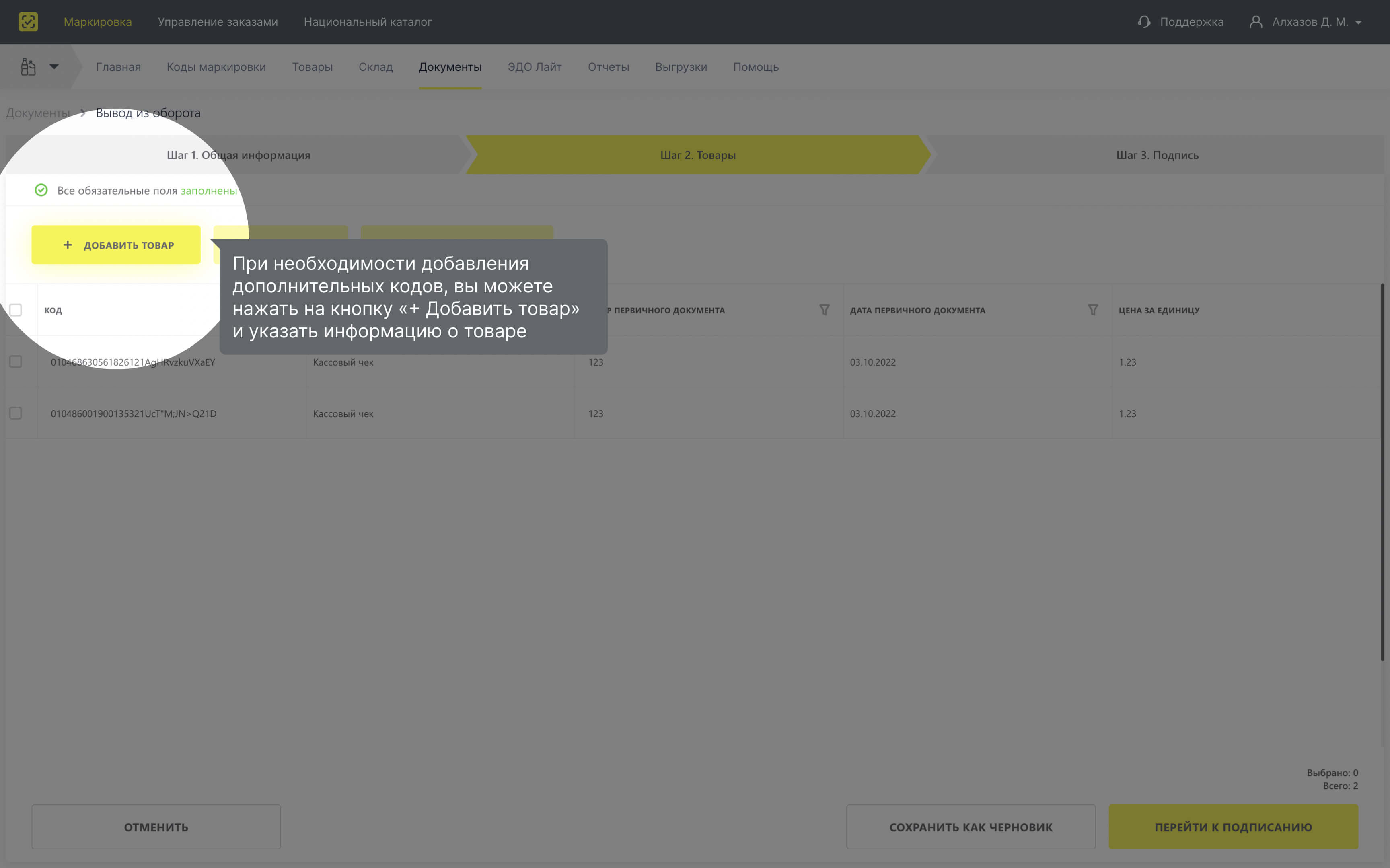Expand the product group dropdown arrow
This screenshot has width=1390, height=868.
pos(54,67)
